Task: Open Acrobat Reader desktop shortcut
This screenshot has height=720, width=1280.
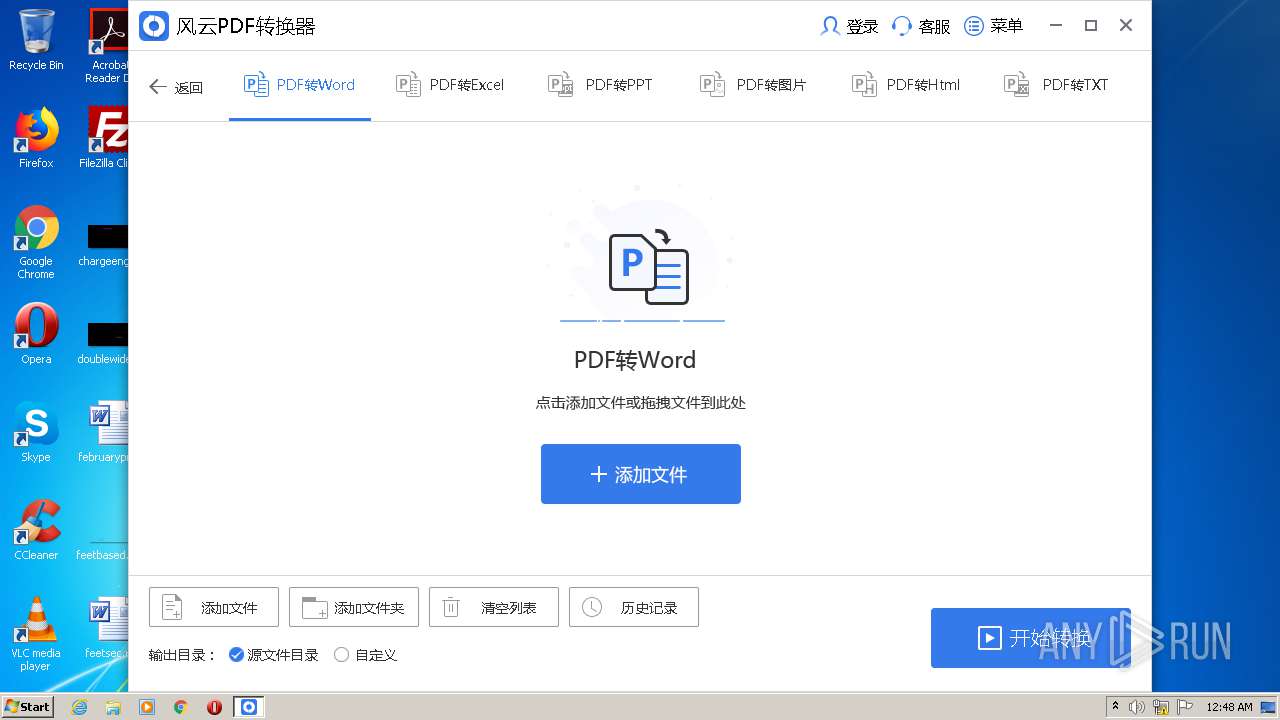Action: point(107,46)
